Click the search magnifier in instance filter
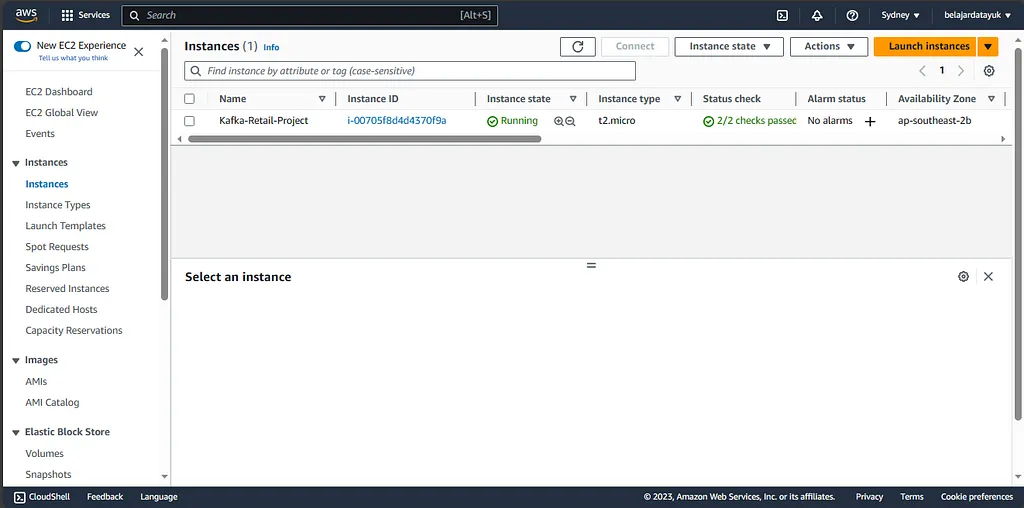This screenshot has height=508, width=1024. point(195,71)
